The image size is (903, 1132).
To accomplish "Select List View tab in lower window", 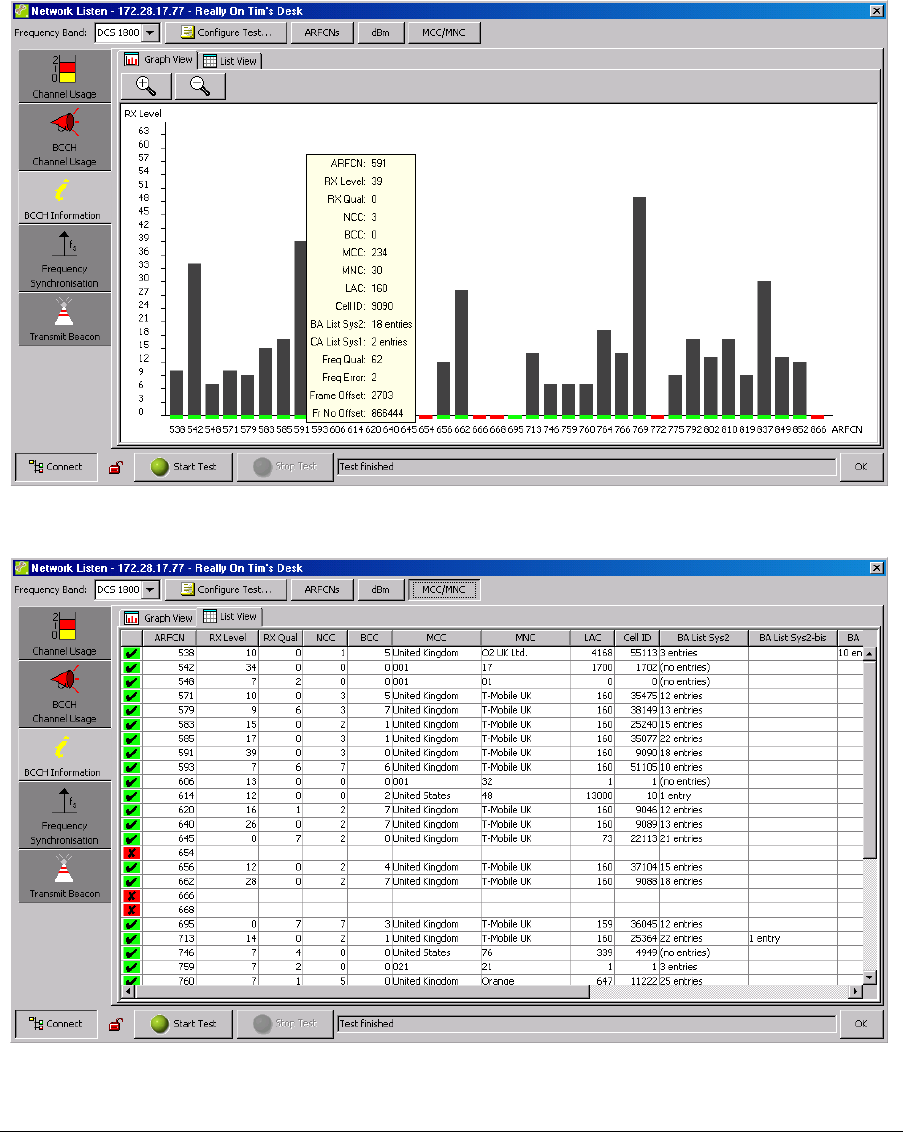I will pos(230,617).
